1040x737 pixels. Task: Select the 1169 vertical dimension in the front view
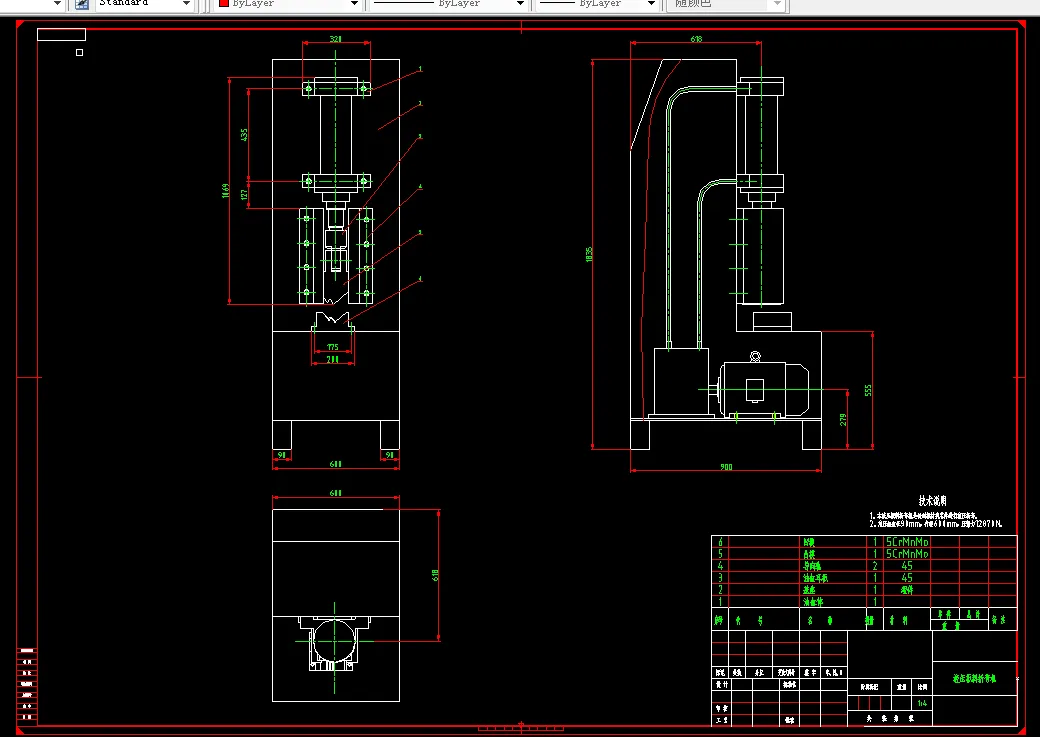point(226,191)
